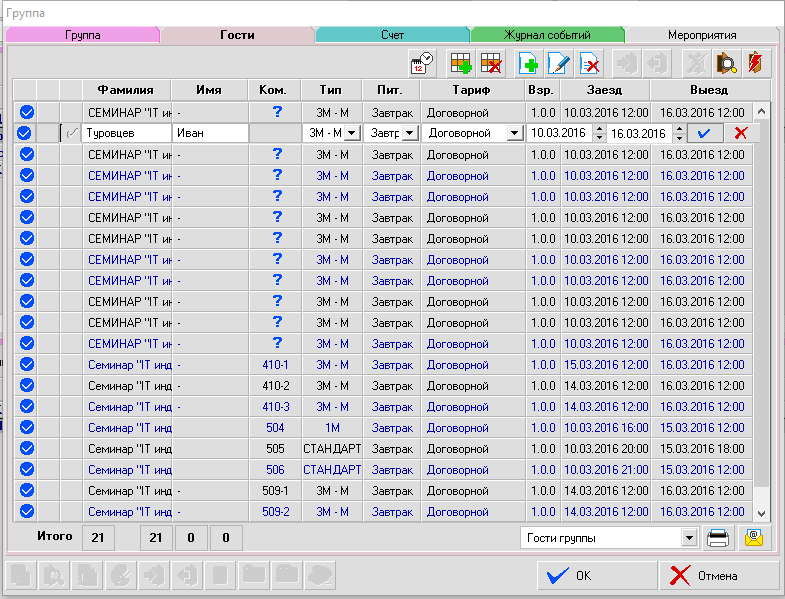Toggle the checkbox on room 505 row

tap(27, 448)
